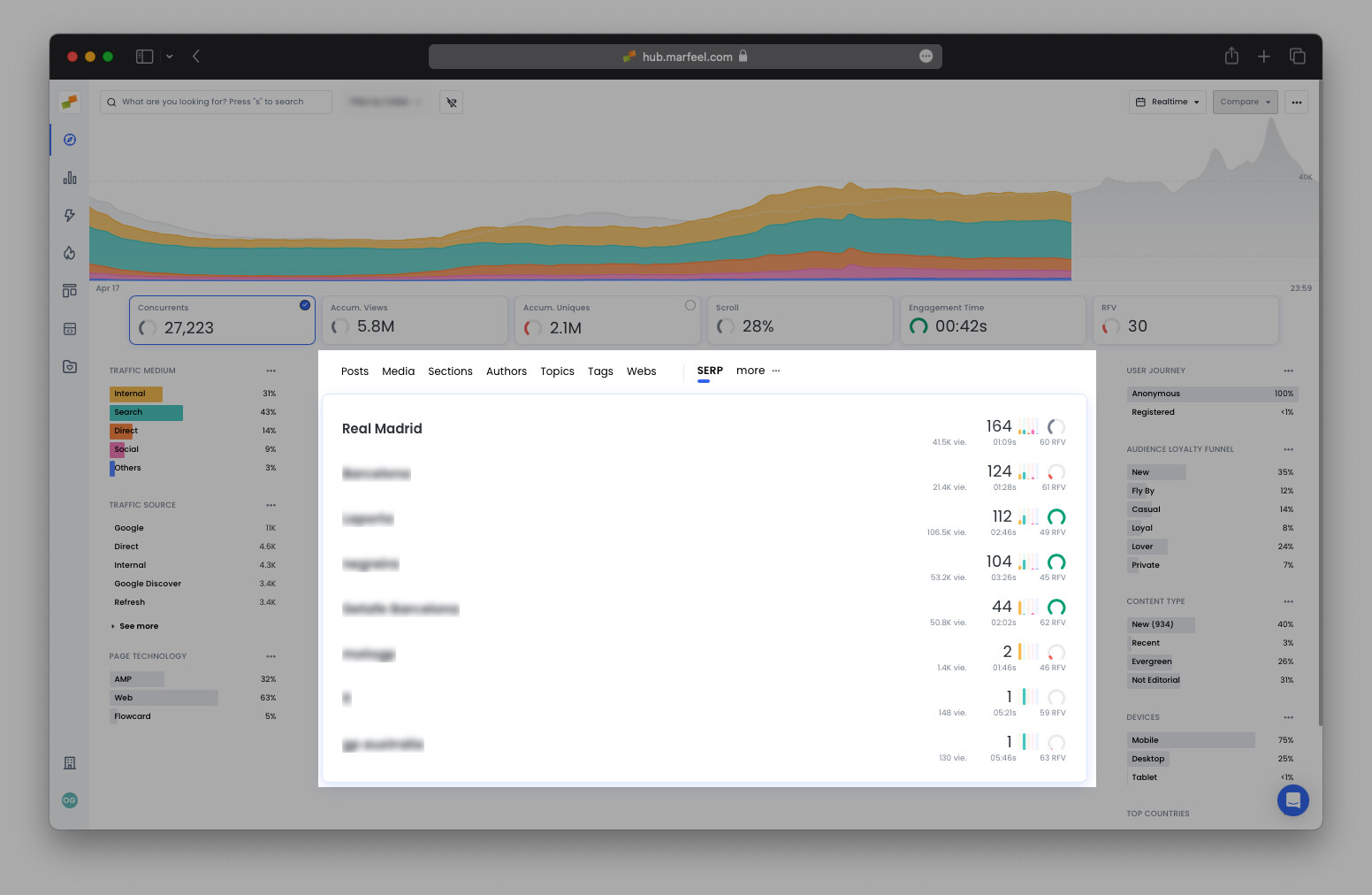Image resolution: width=1372 pixels, height=895 pixels.
Task: Open the Realtime date range dropdown
Action: coord(1167,102)
